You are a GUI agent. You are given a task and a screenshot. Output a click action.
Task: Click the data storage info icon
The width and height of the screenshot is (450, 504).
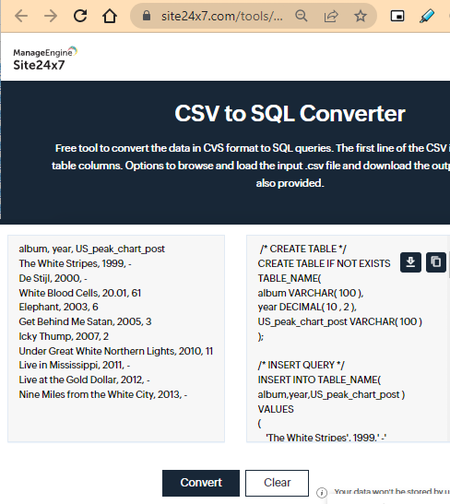click(322, 492)
